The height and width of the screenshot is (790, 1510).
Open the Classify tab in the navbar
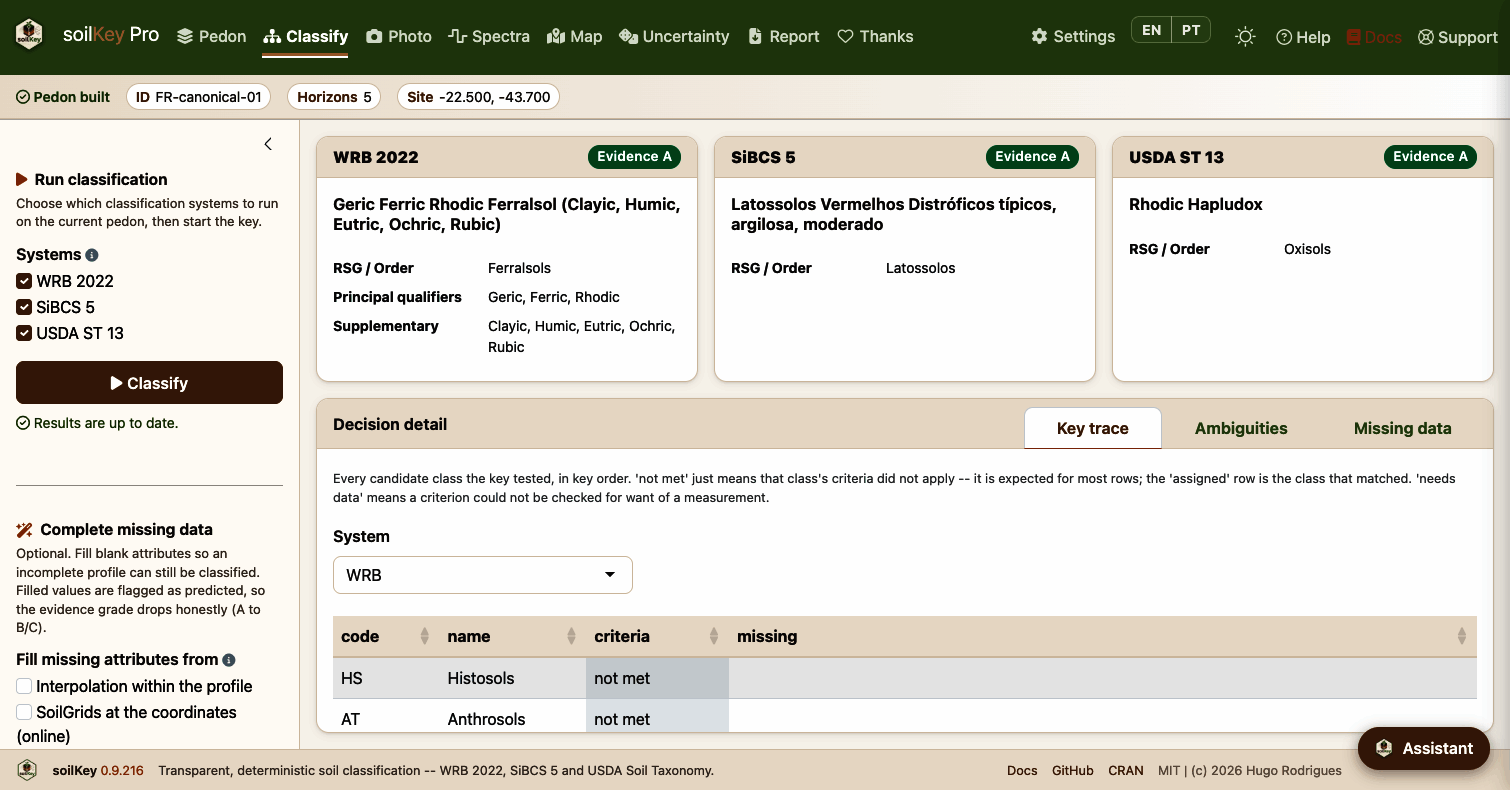(305, 36)
